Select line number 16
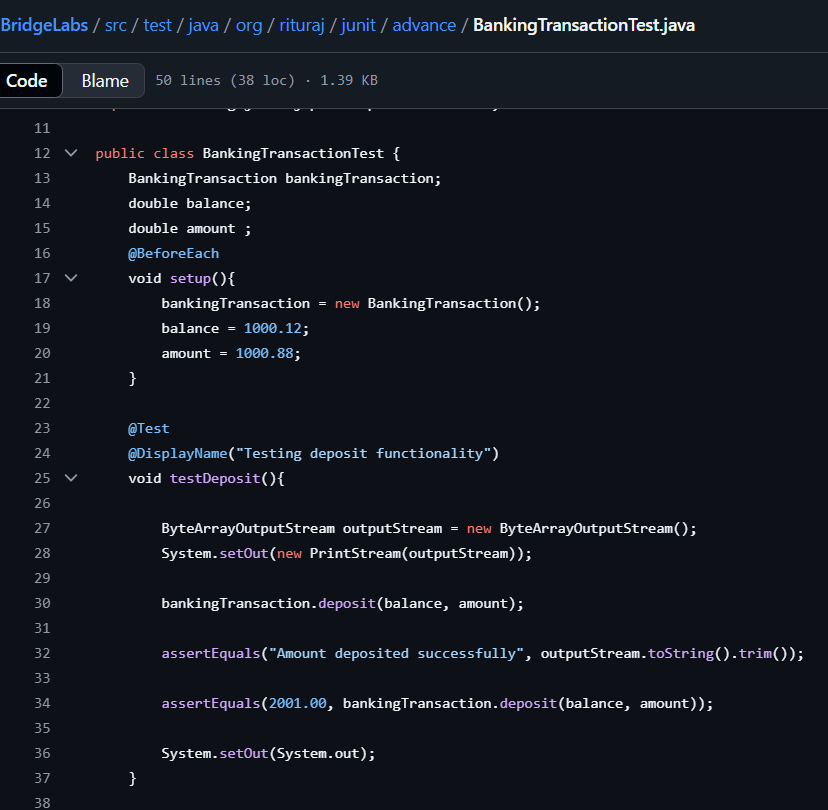Image resolution: width=828 pixels, height=810 pixels. (x=42, y=253)
